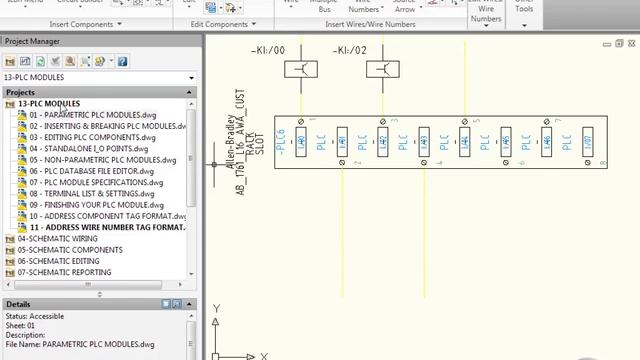
Task: Click the magnifier Surfer icon
Action: tap(70, 62)
